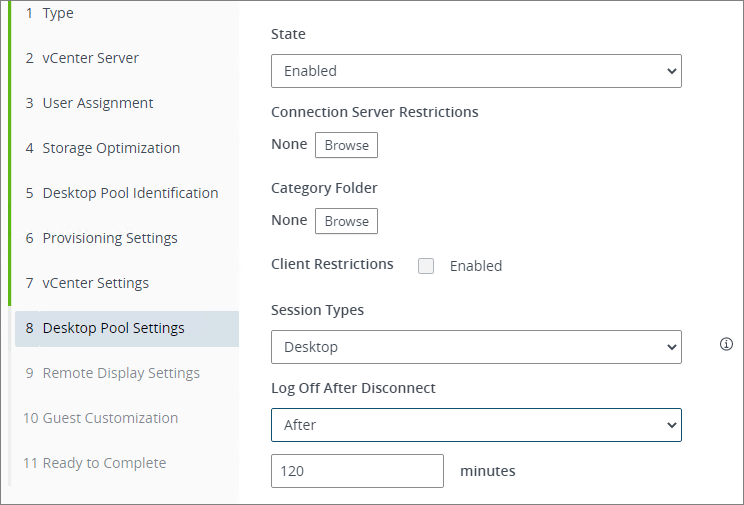Image resolution: width=744 pixels, height=505 pixels.
Task: Return to vCenter Settings step
Action: pyautogui.click(x=95, y=283)
